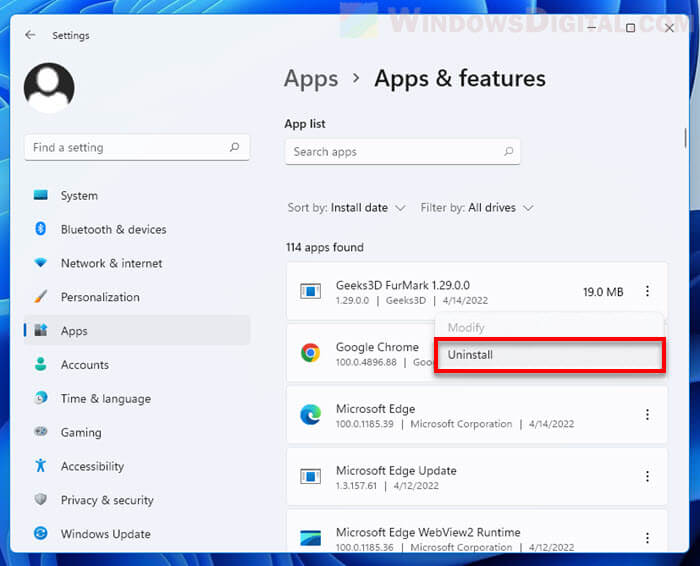
Task: Maximize the Settings window
Action: click(x=630, y=28)
